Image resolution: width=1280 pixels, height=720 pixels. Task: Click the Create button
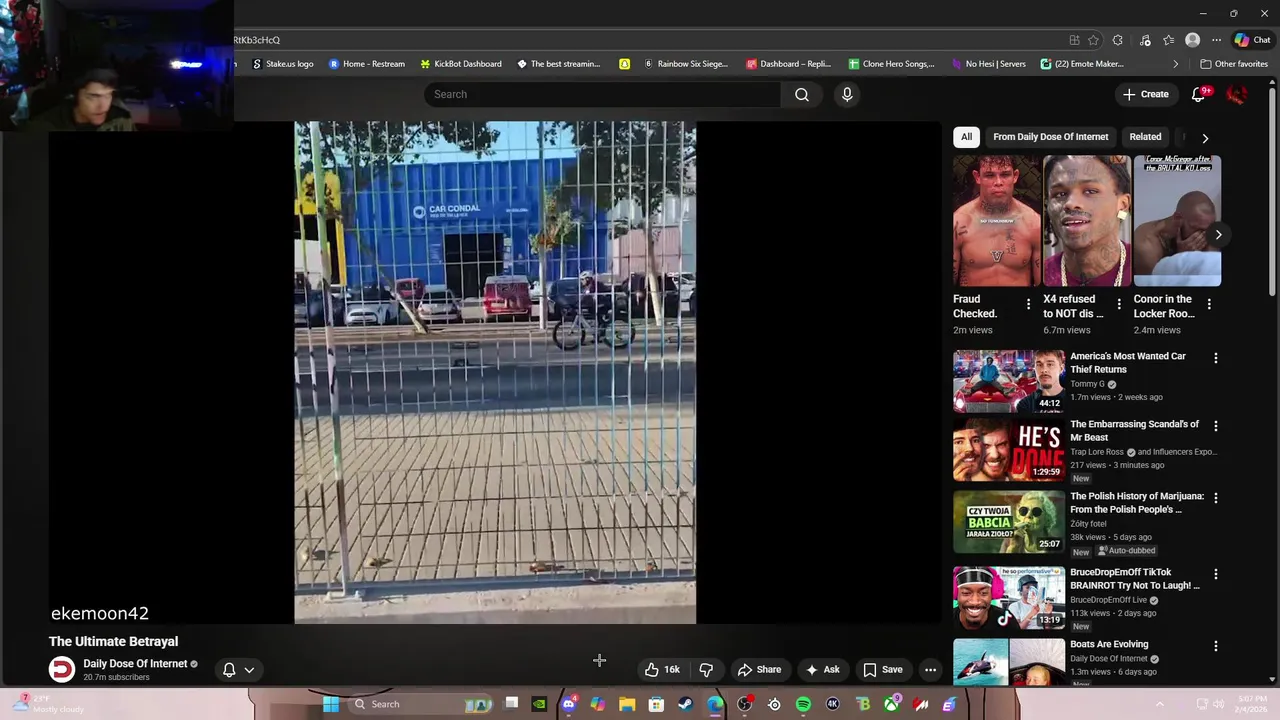click(x=1145, y=94)
